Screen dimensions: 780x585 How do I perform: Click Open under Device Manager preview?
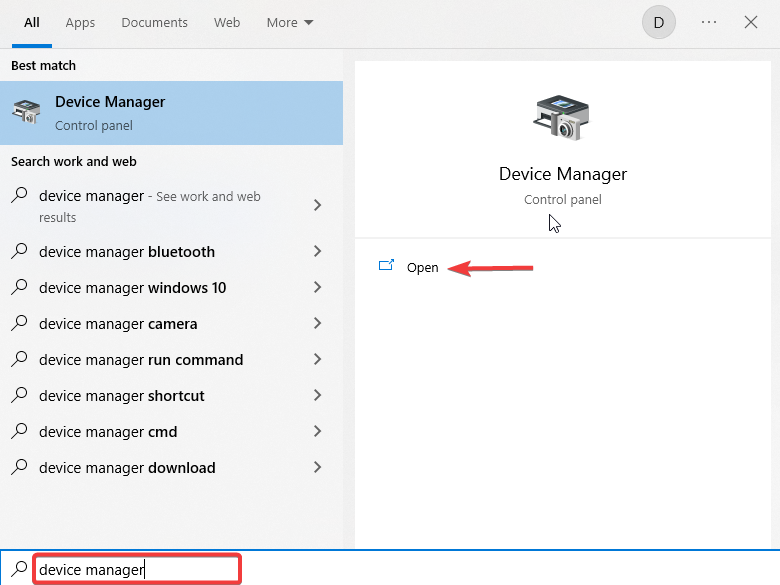click(x=422, y=268)
